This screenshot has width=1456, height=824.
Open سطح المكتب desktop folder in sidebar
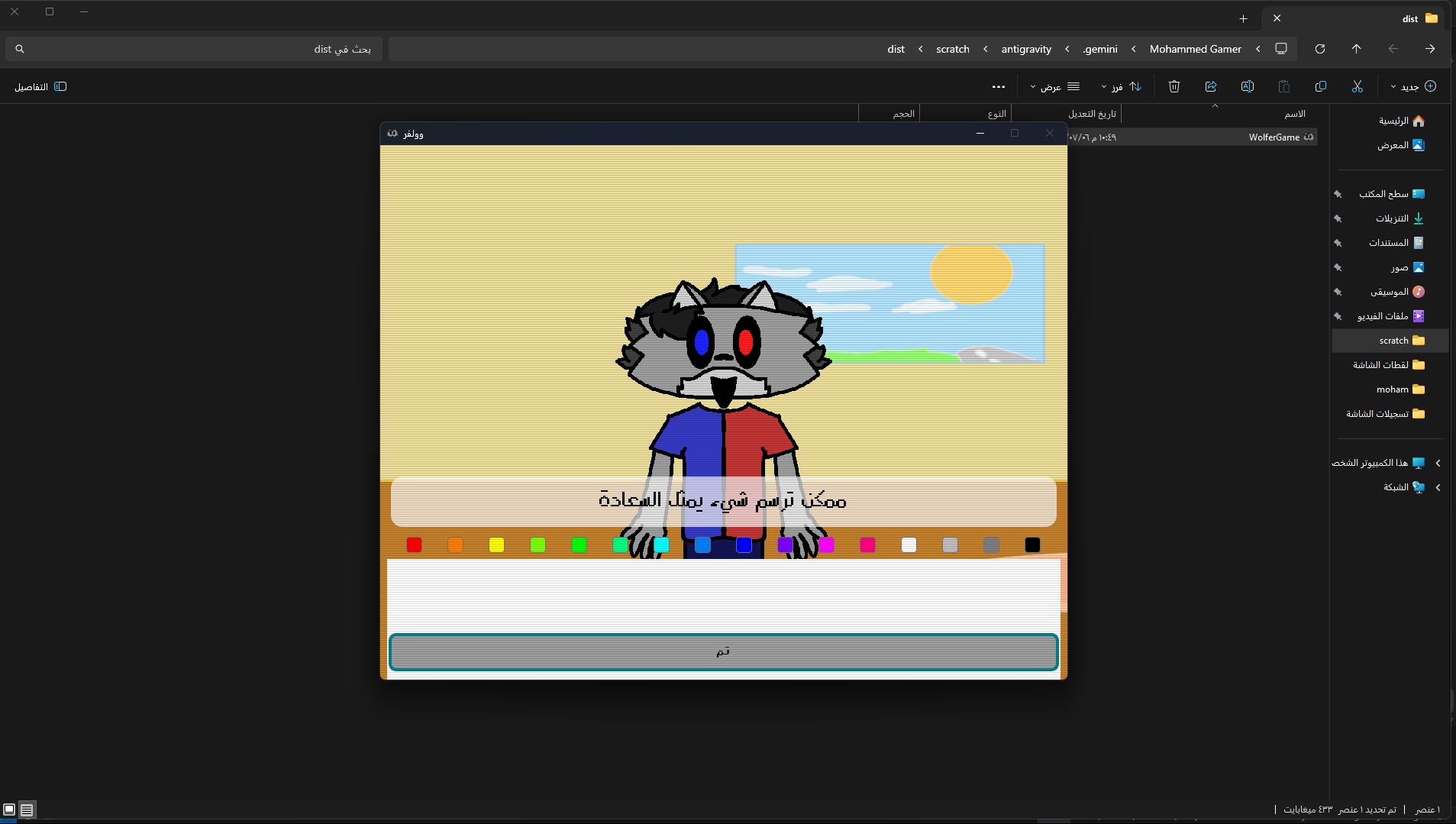coord(1391,194)
